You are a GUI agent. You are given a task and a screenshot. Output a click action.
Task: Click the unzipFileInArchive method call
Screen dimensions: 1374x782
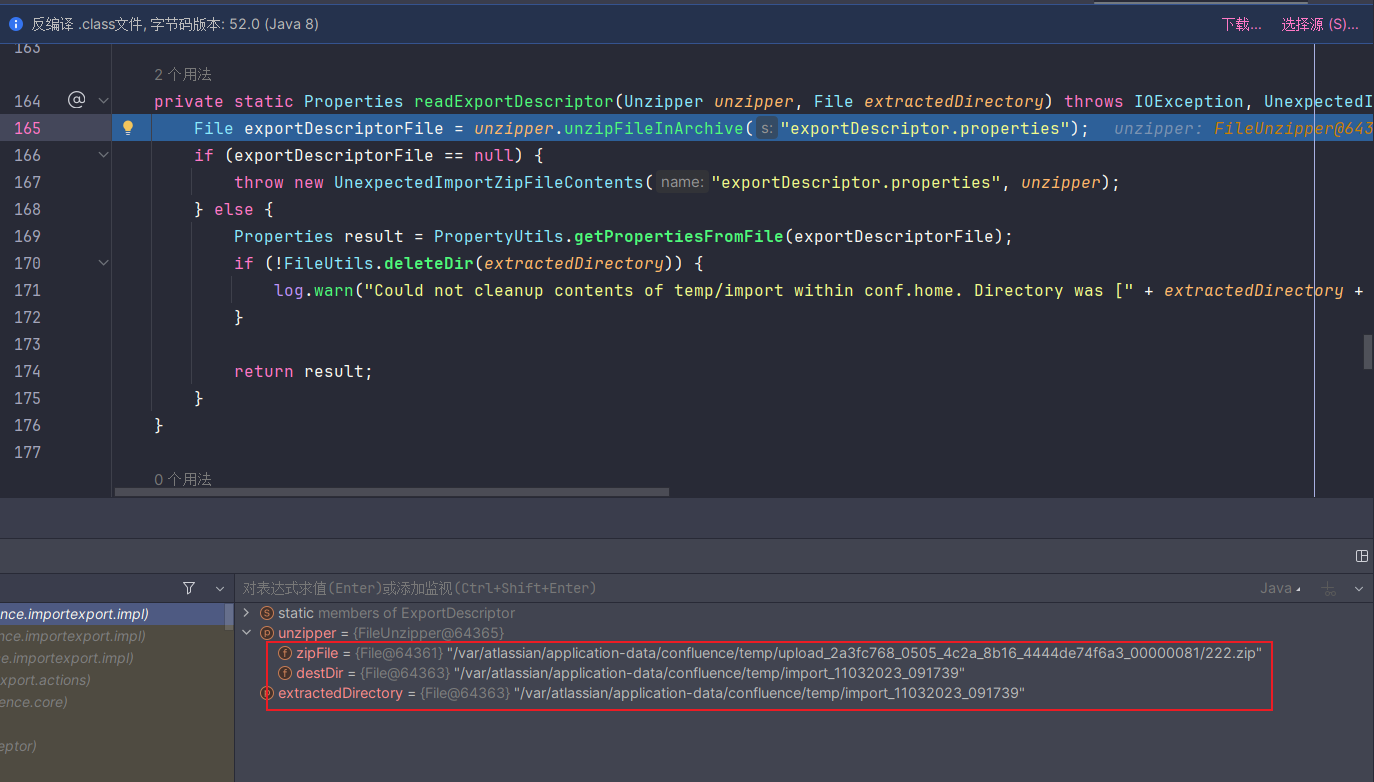[654, 128]
